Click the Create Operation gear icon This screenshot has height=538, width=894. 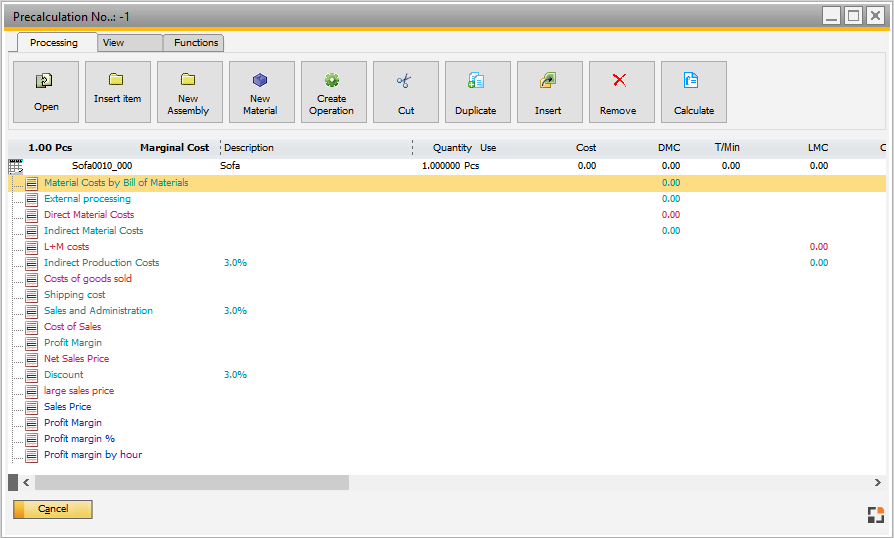pyautogui.click(x=332, y=81)
